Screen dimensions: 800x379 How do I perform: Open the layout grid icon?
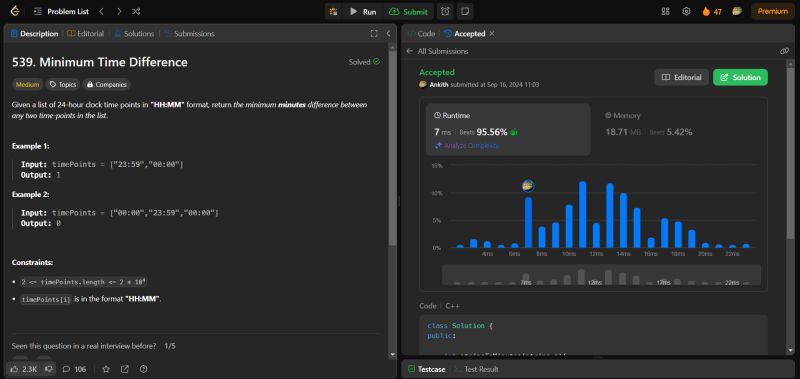[x=665, y=11]
